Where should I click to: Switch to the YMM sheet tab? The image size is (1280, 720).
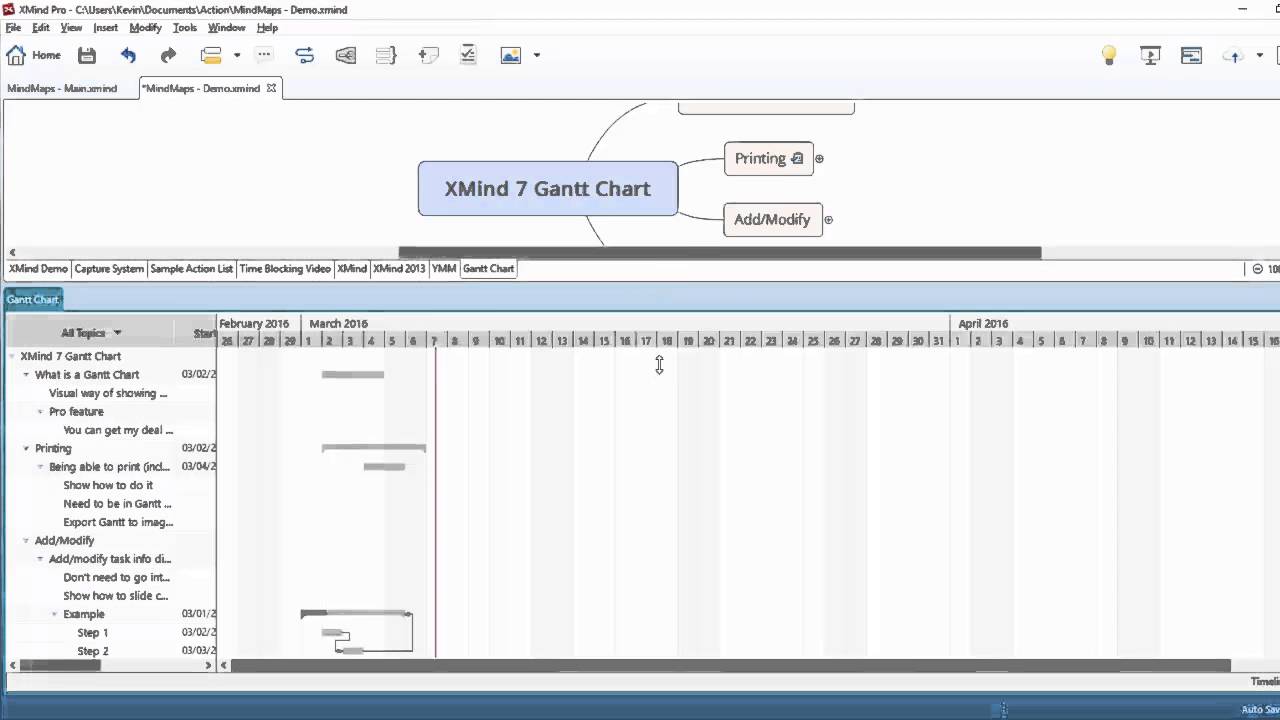[444, 268]
